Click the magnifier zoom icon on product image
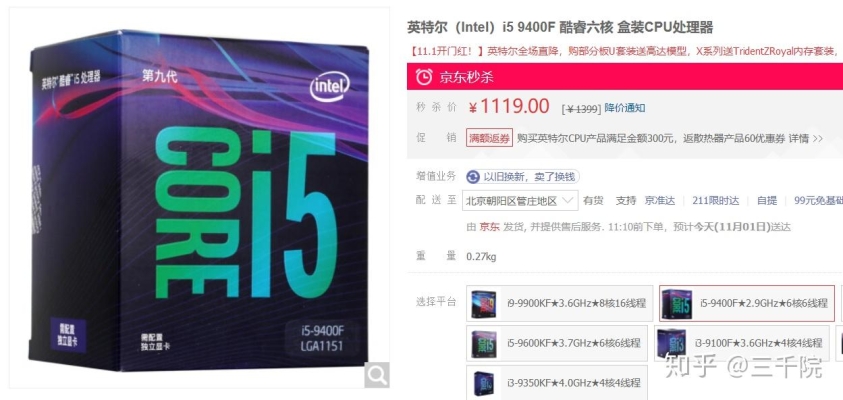843x400 pixels. pyautogui.click(x=377, y=374)
